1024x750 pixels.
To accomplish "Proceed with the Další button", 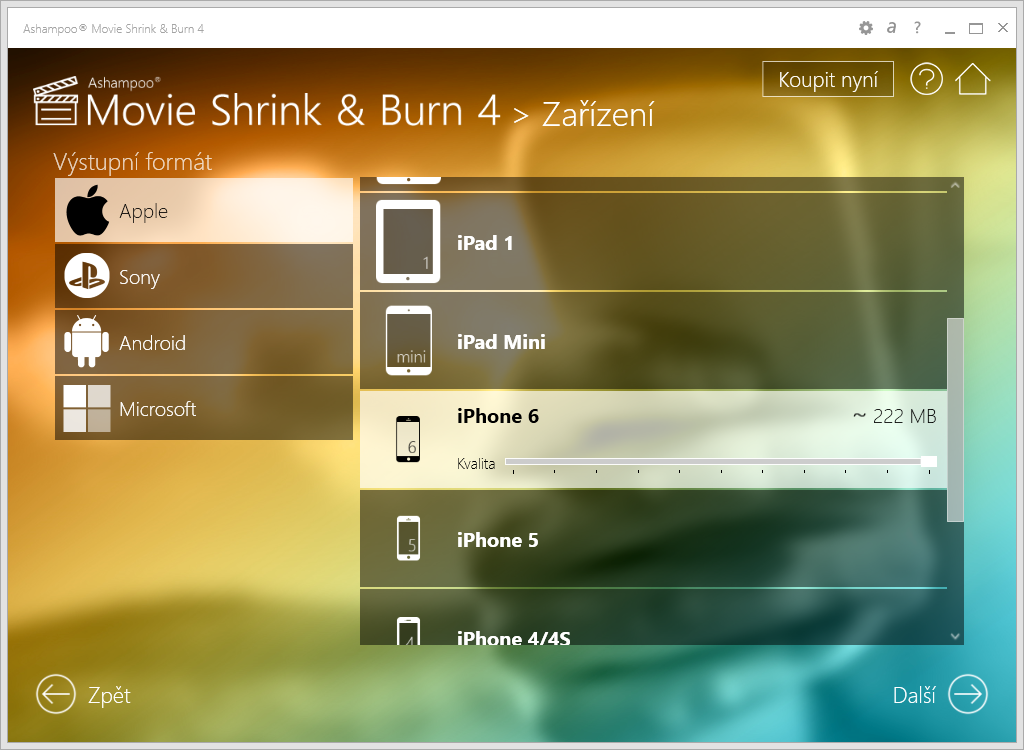I will pyautogui.click(x=940, y=694).
